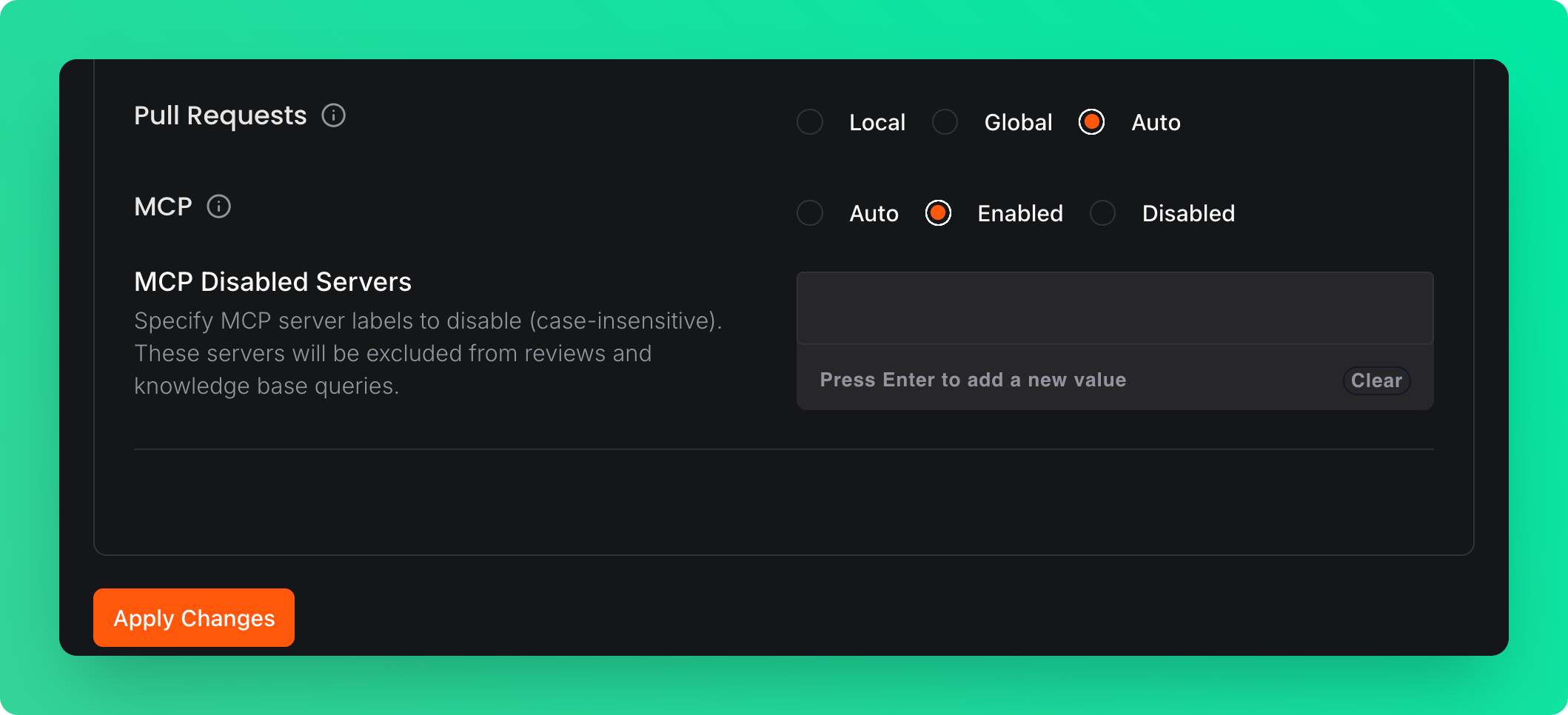Set MCP to Enabled

tap(937, 213)
